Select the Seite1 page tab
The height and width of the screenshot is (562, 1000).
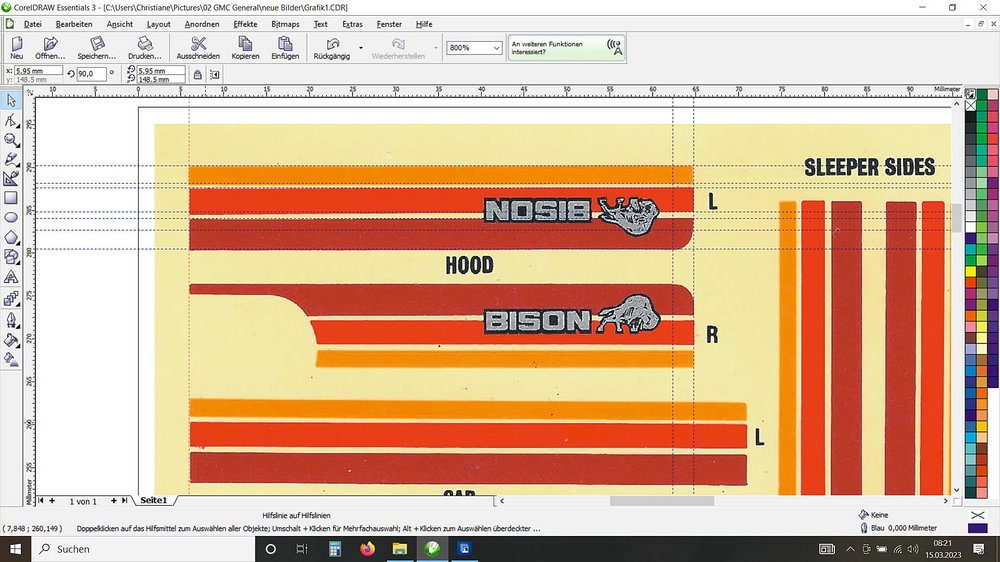pyautogui.click(x=154, y=500)
